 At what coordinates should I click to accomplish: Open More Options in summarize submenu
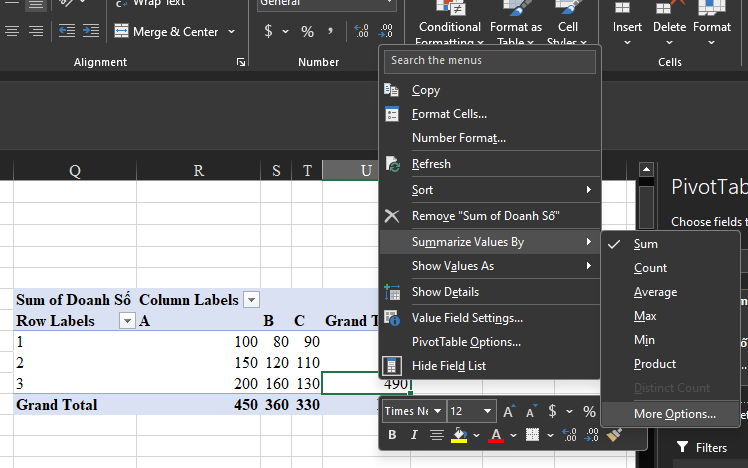674,414
